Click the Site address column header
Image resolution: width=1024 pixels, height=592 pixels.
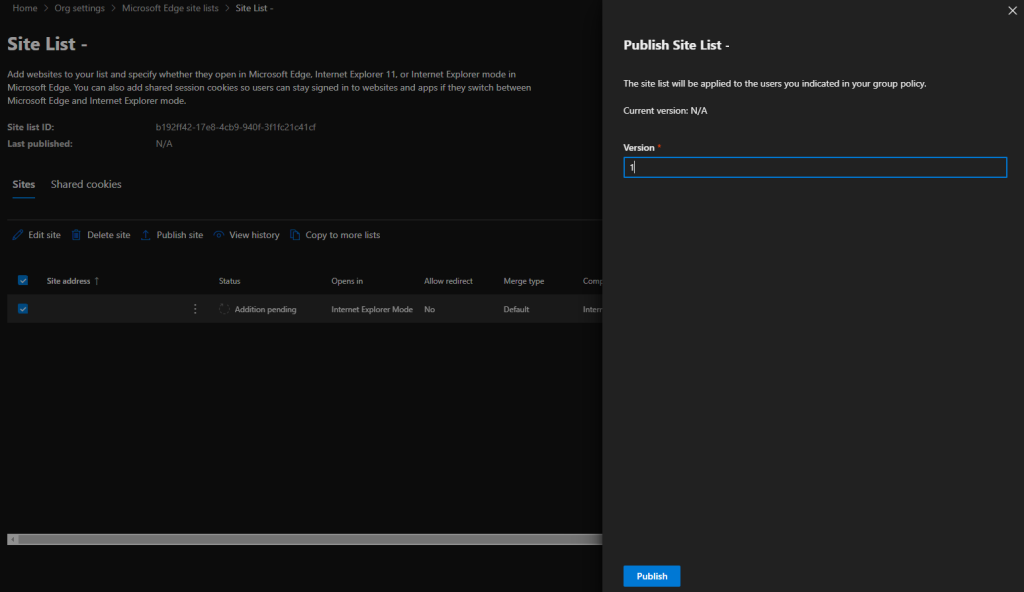point(69,281)
